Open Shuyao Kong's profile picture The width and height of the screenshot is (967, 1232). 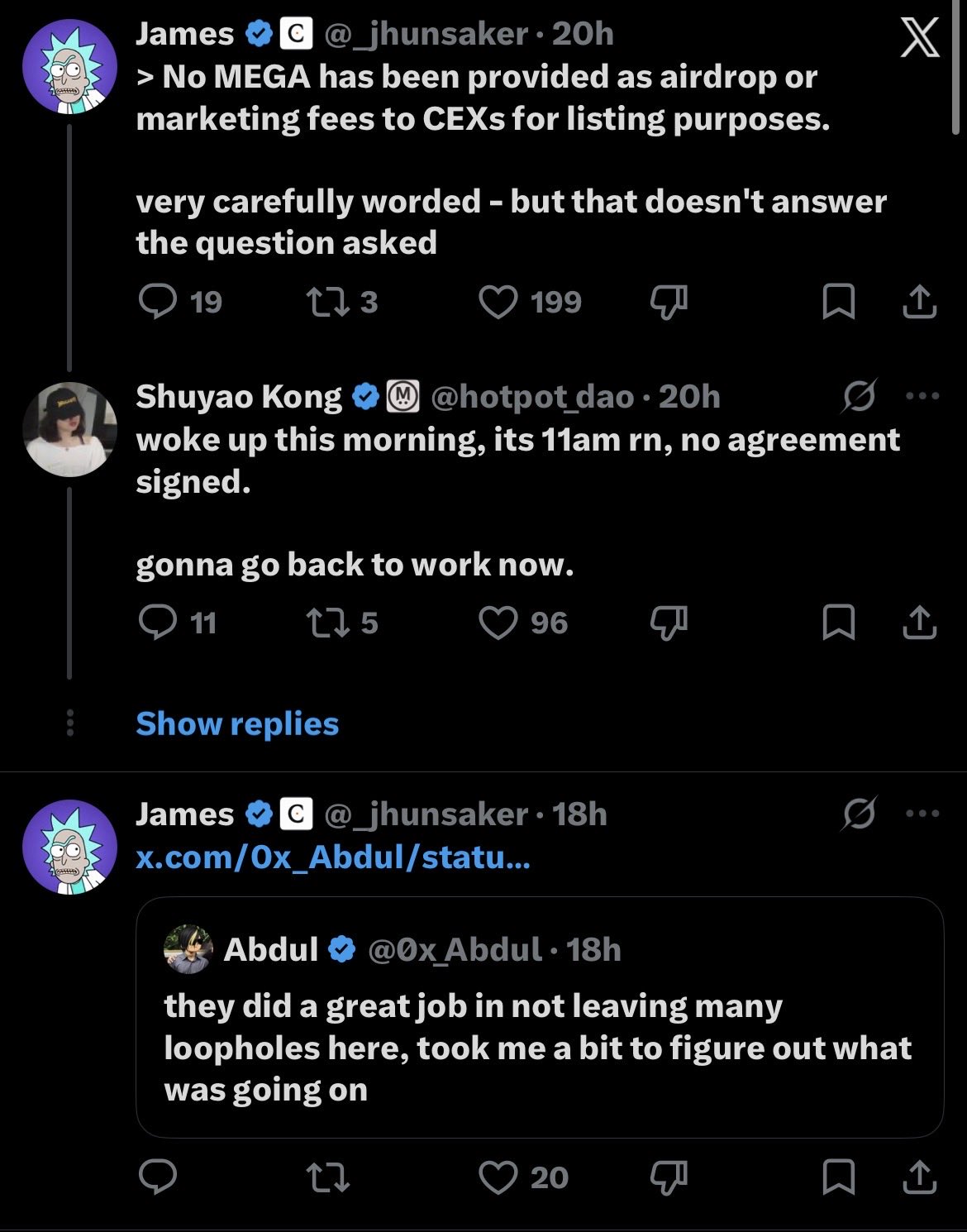click(69, 429)
